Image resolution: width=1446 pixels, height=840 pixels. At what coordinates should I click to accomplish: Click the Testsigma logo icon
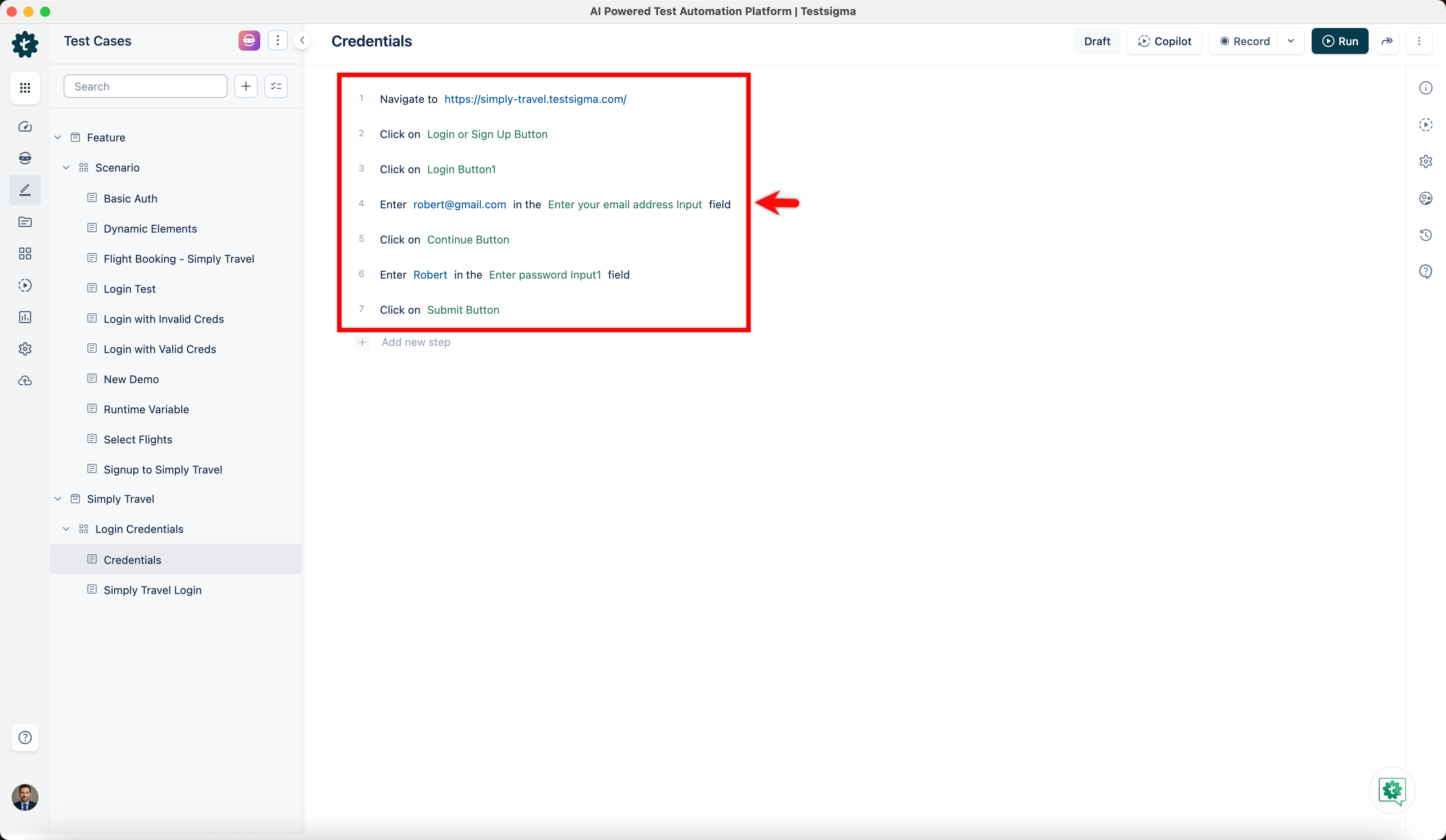click(25, 44)
